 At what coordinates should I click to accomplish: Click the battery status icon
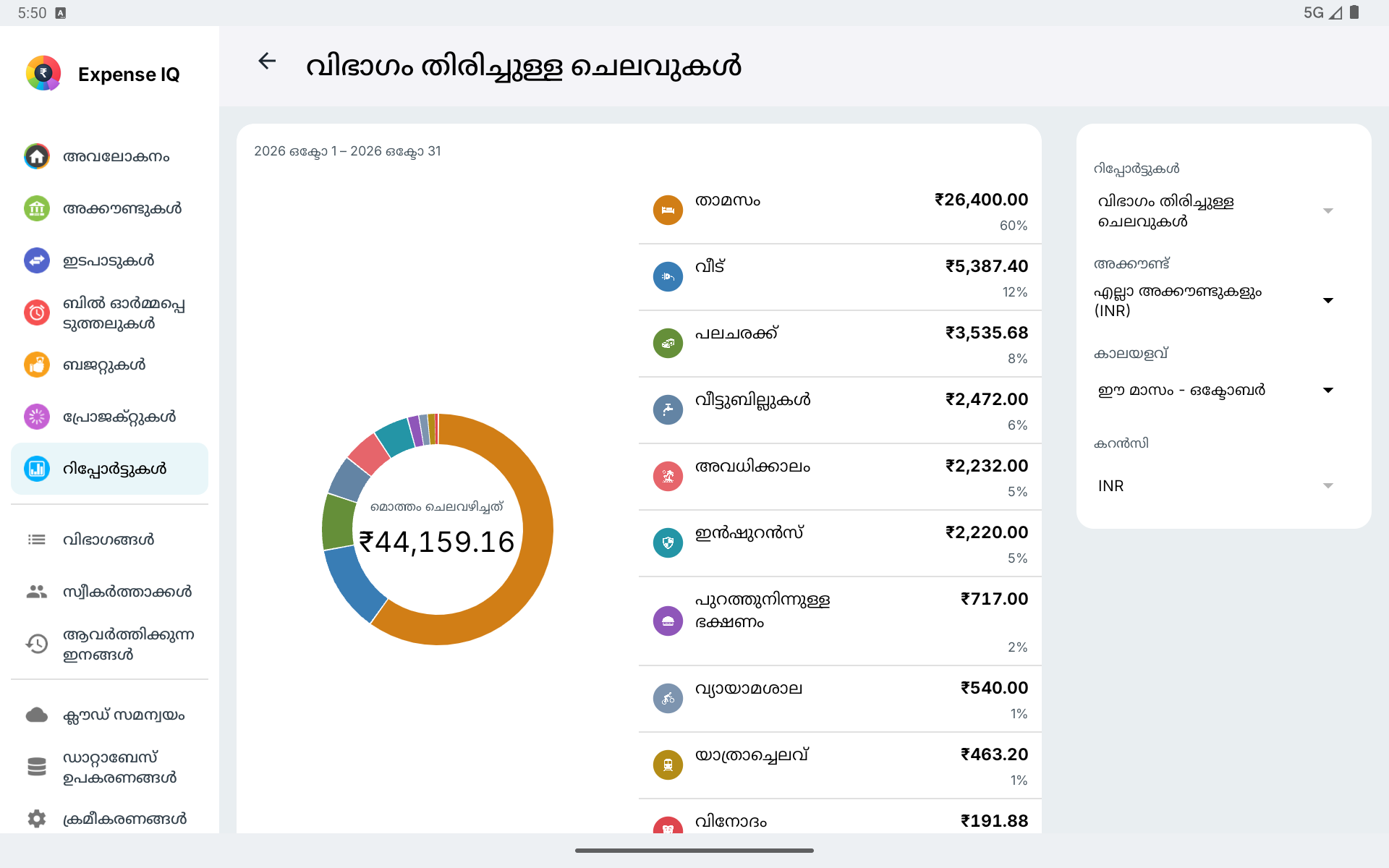pyautogui.click(x=1354, y=12)
